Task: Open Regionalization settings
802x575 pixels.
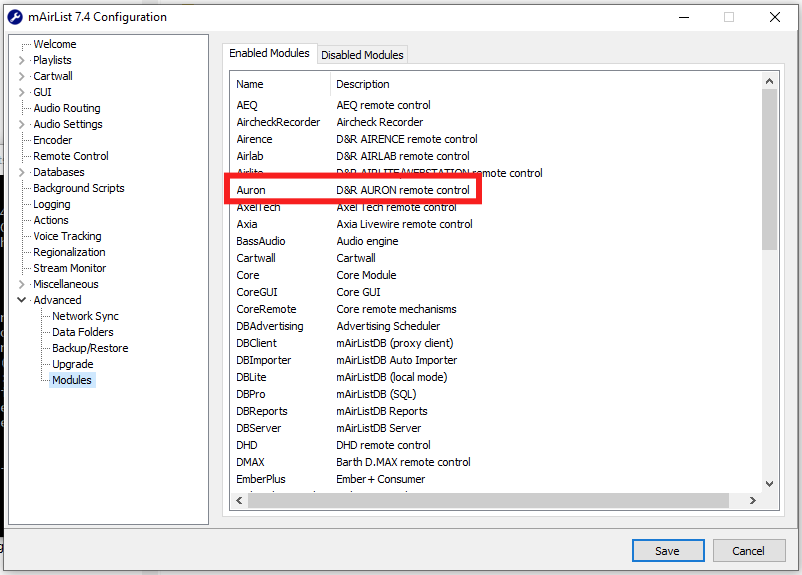Action: click(69, 252)
